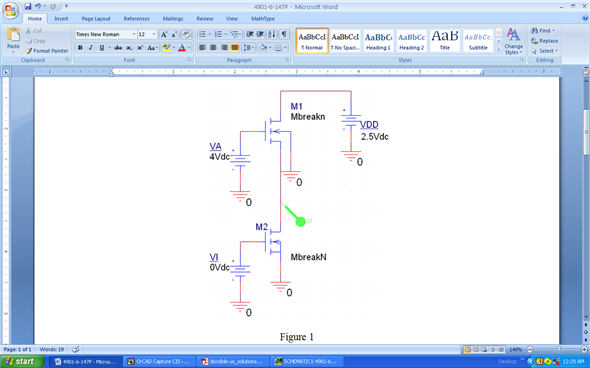Click the Save icon in Quick Access toolbar
Screen dimensions: 590x368
tap(28, 6)
